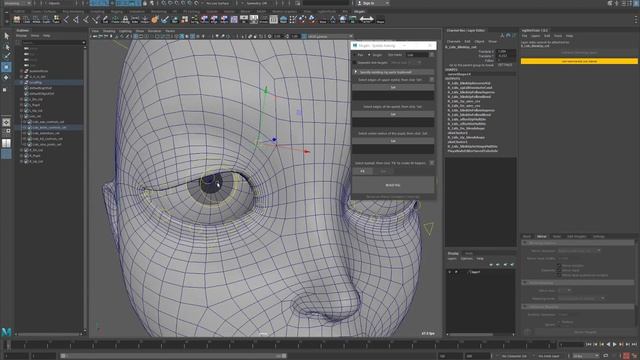Click the first icon in Layer Editor toolbar

[491, 264]
